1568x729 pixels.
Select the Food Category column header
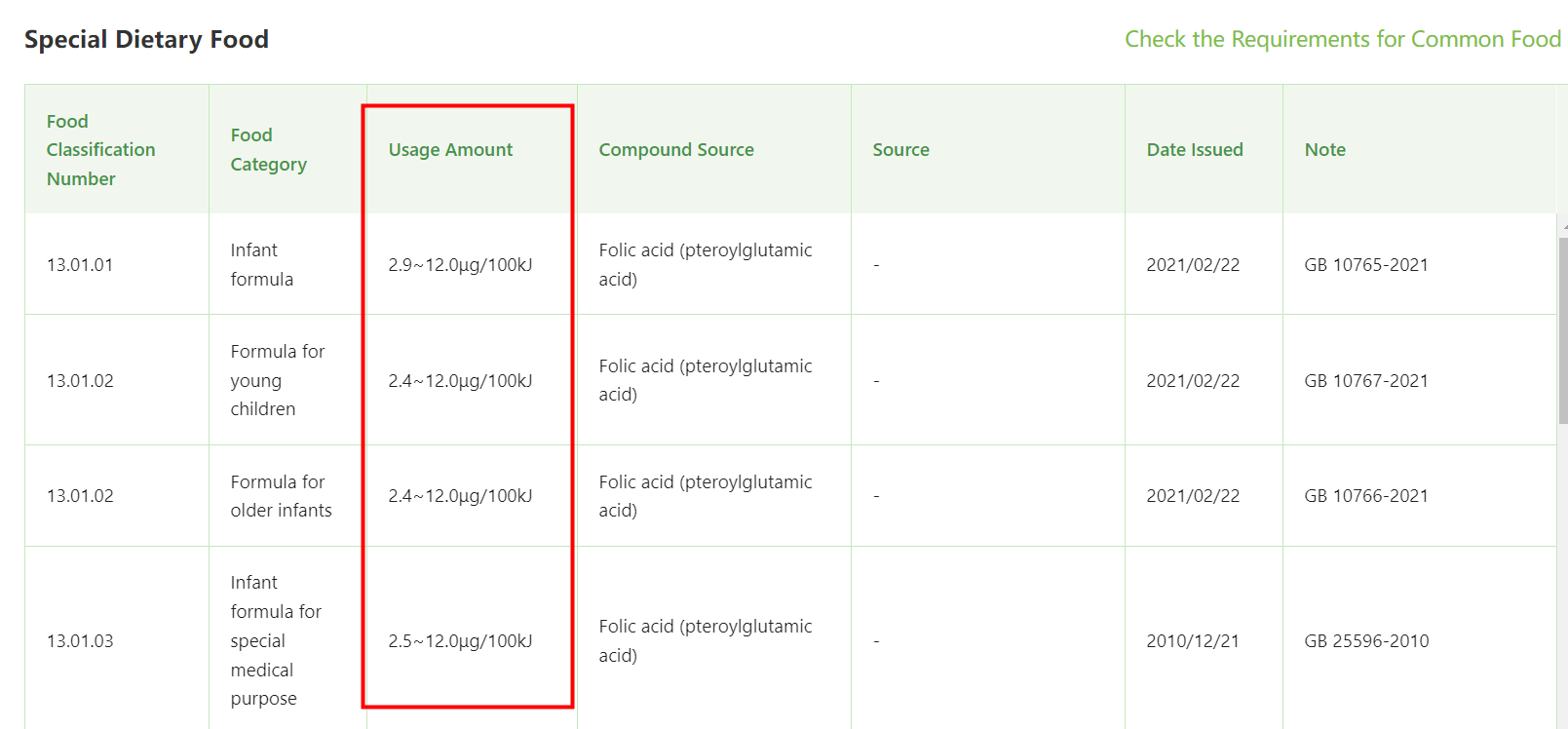(268, 150)
